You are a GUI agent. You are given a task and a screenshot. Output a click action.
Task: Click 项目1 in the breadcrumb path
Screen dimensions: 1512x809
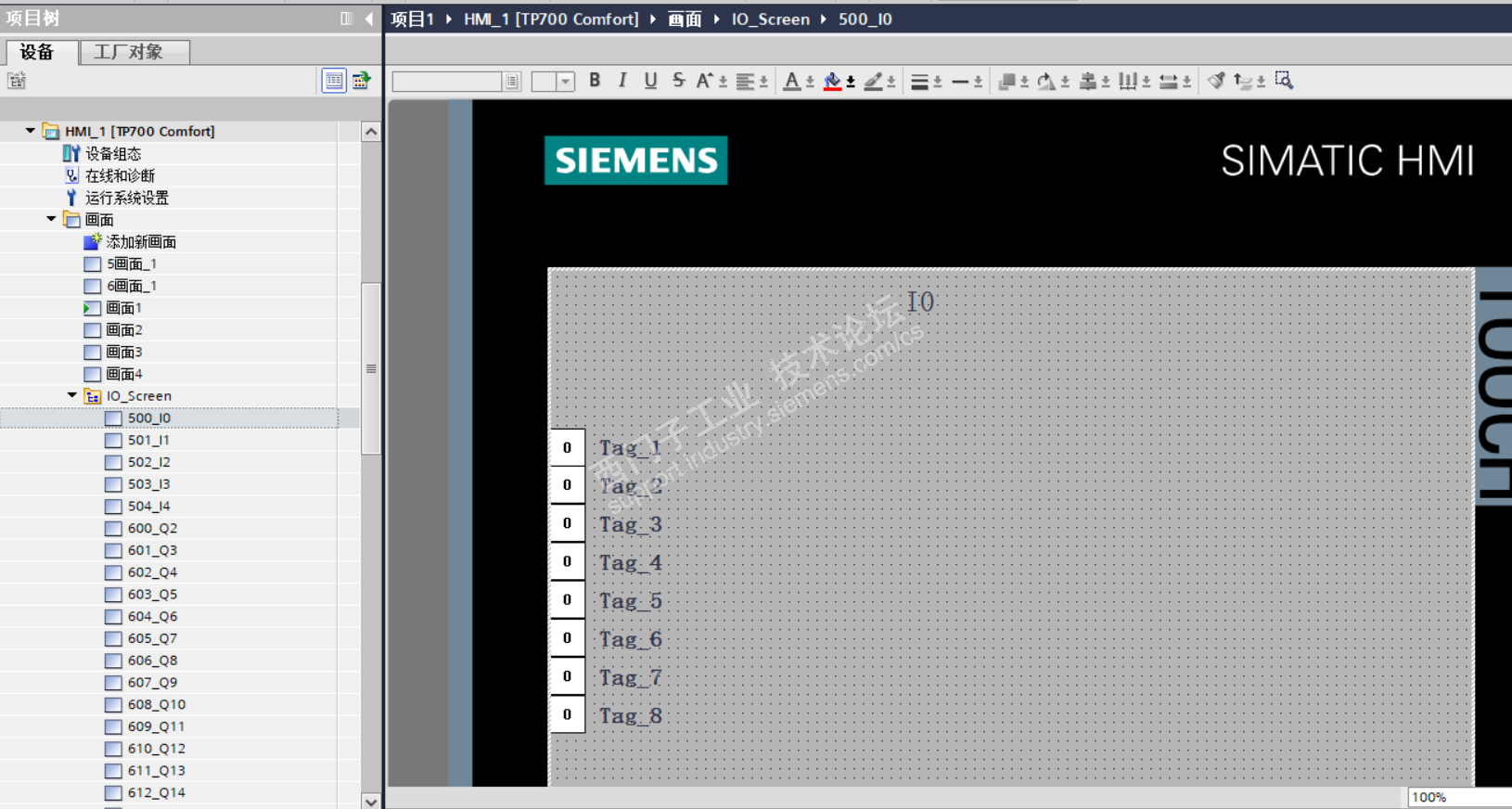click(x=413, y=19)
